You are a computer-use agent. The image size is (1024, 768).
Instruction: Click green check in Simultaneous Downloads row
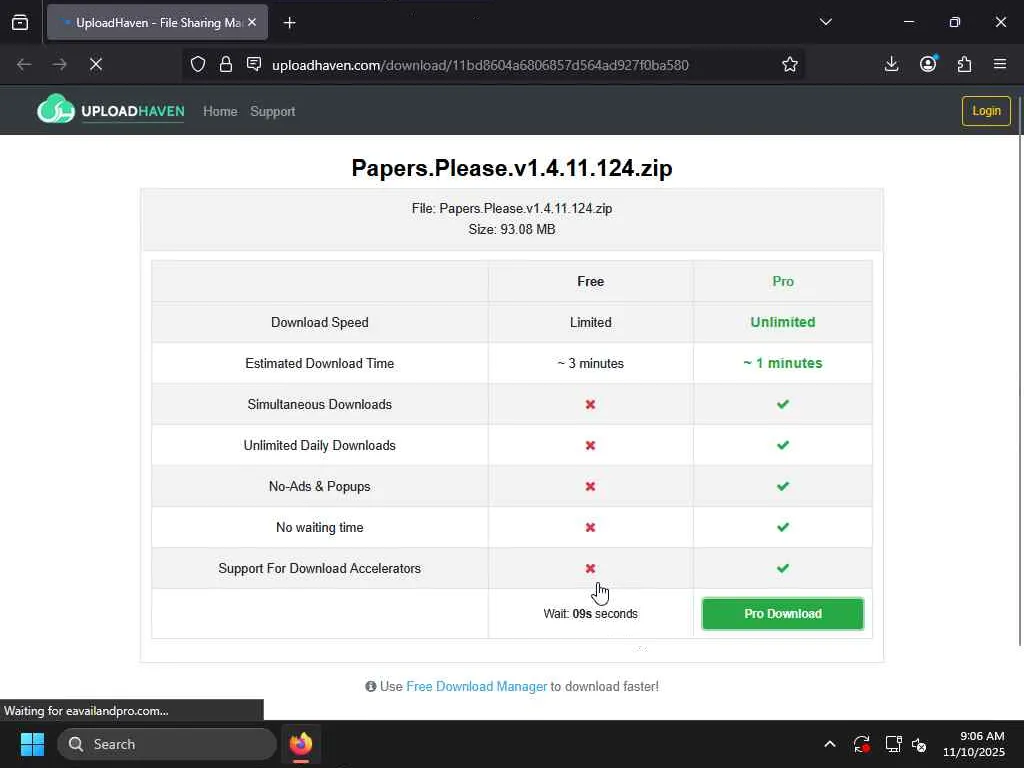pos(782,404)
